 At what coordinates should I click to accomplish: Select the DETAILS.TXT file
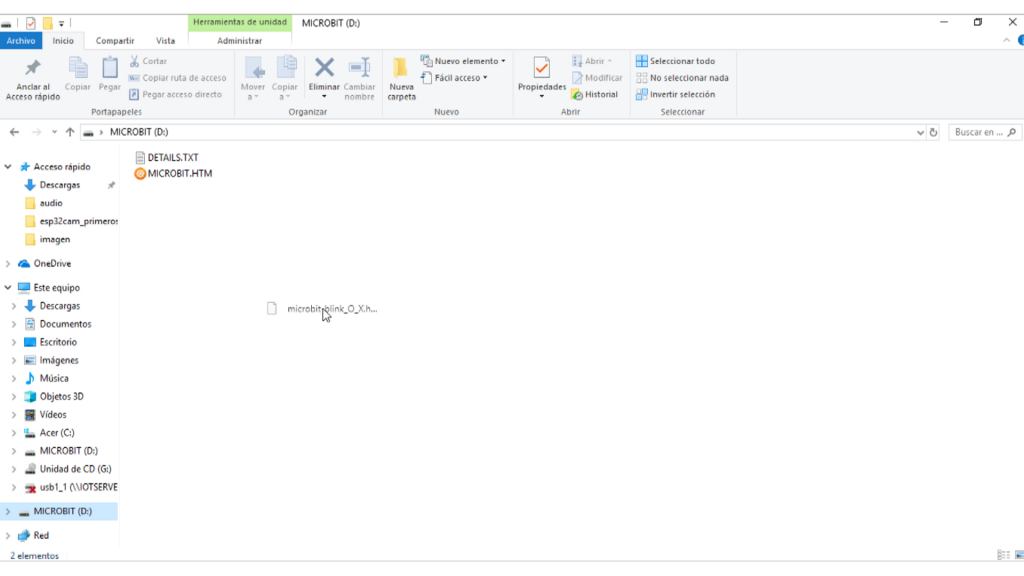coord(172,158)
